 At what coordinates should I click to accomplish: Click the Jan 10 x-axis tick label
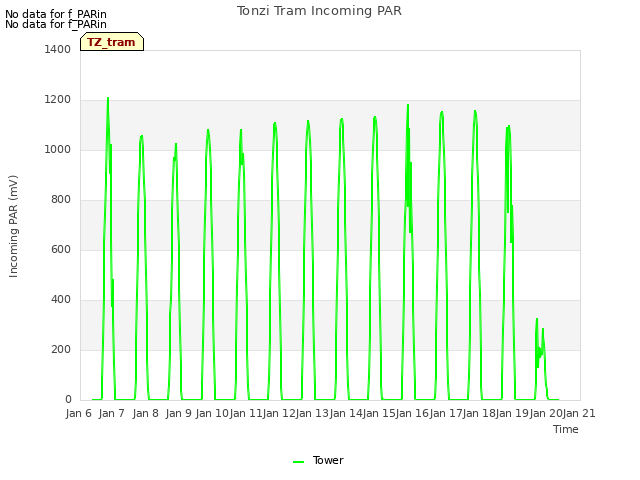click(x=212, y=413)
